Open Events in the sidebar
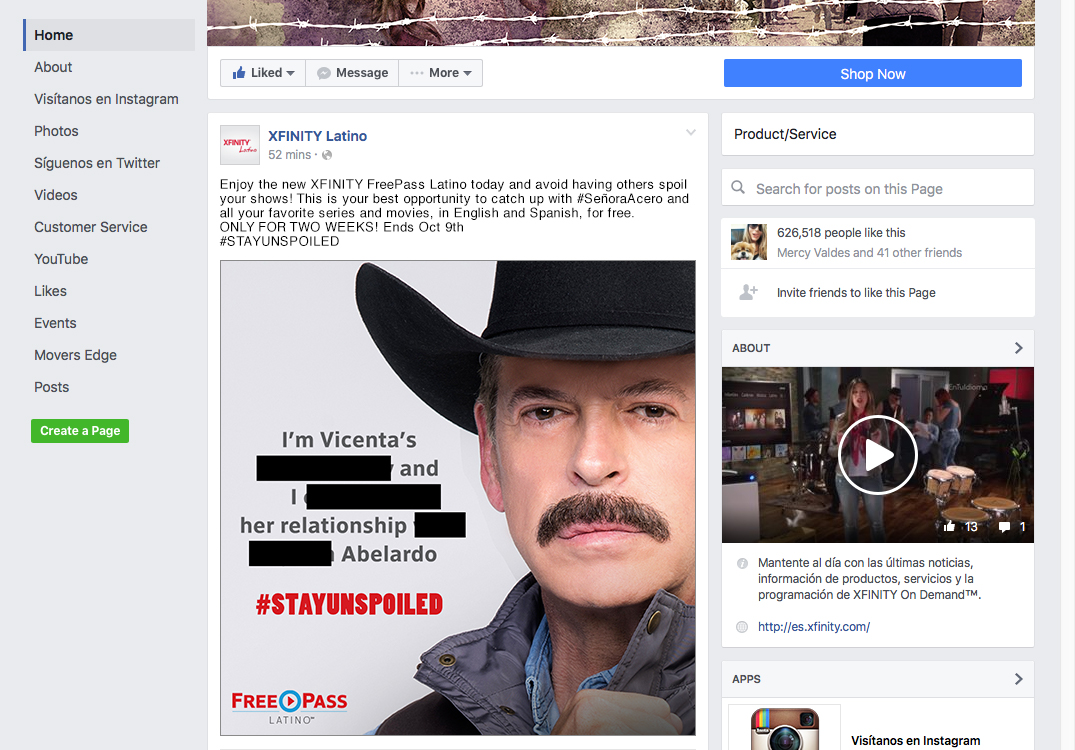Image resolution: width=1075 pixels, height=750 pixels. click(x=55, y=323)
